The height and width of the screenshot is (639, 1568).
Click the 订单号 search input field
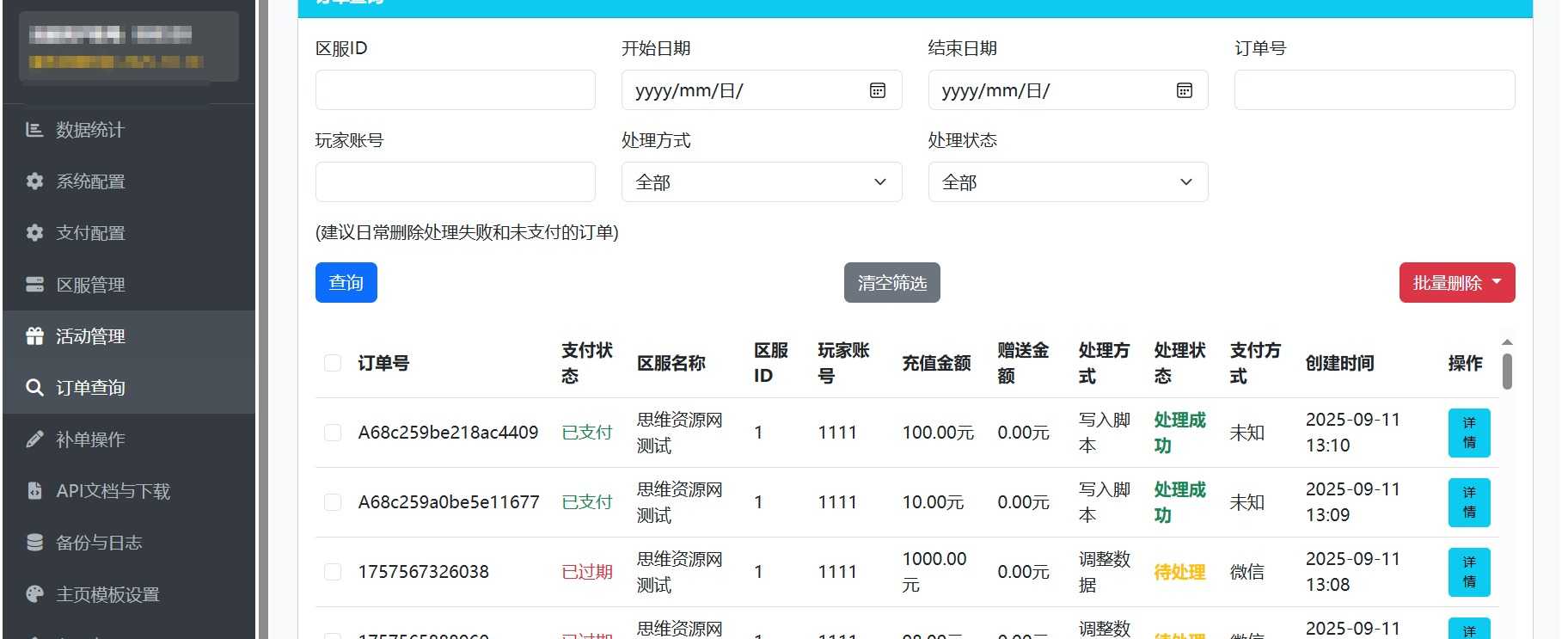click(x=1374, y=90)
